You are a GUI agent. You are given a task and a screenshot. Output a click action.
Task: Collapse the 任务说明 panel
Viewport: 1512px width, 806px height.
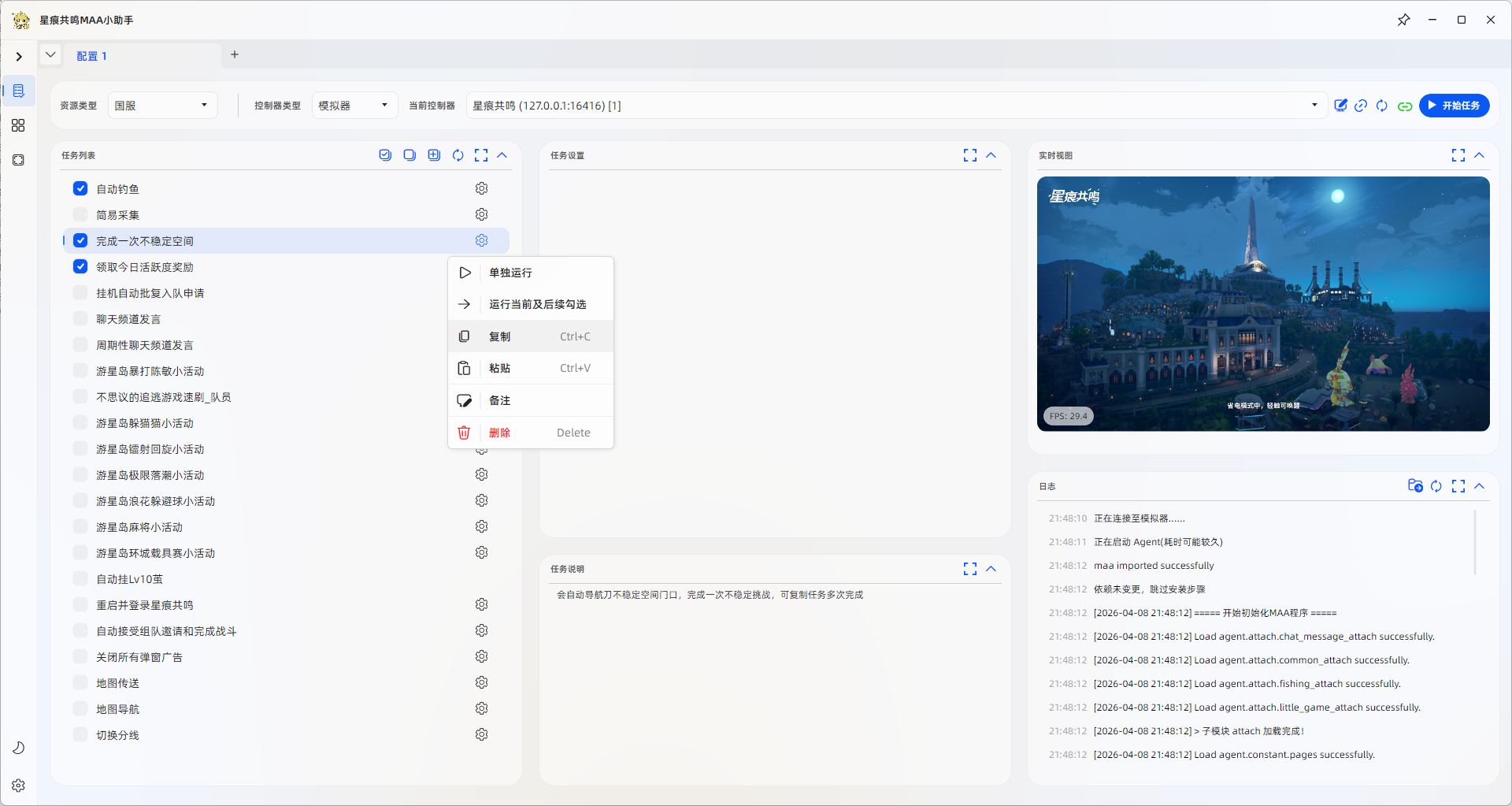[991, 569]
